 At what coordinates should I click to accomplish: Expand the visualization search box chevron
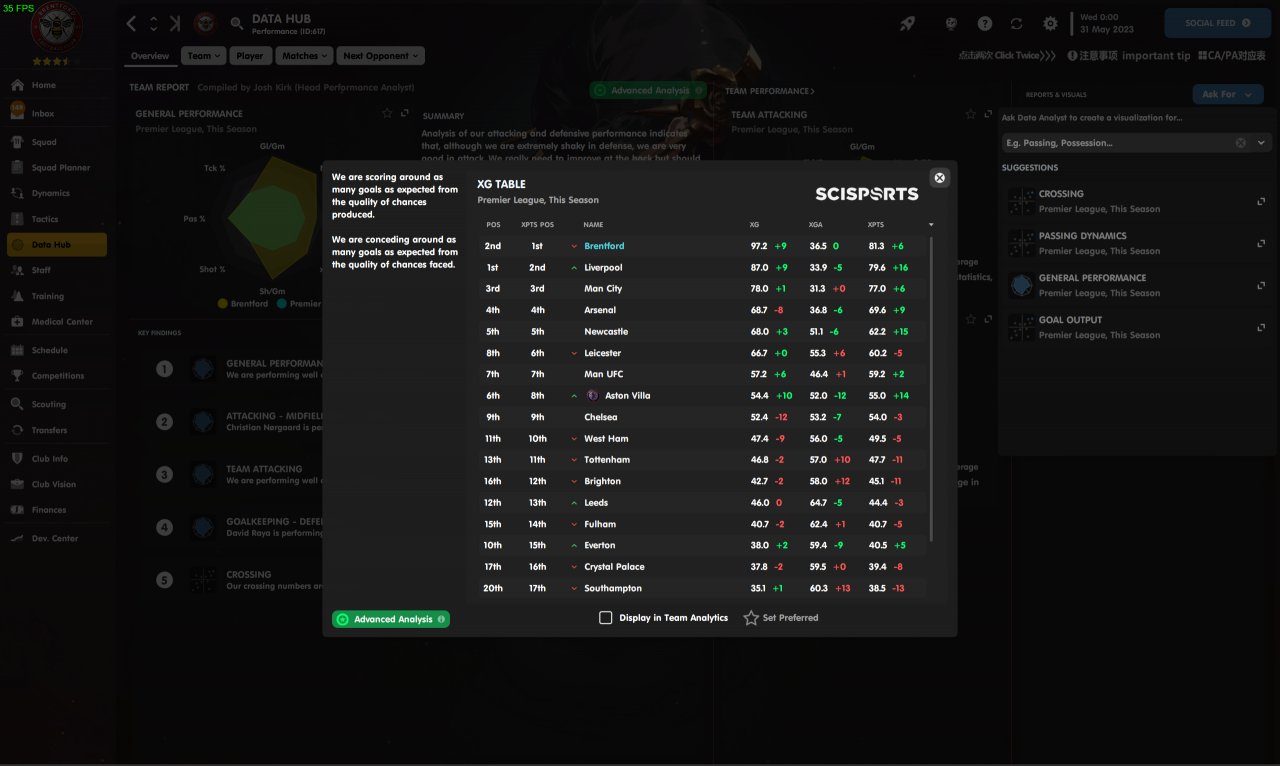(x=1261, y=143)
